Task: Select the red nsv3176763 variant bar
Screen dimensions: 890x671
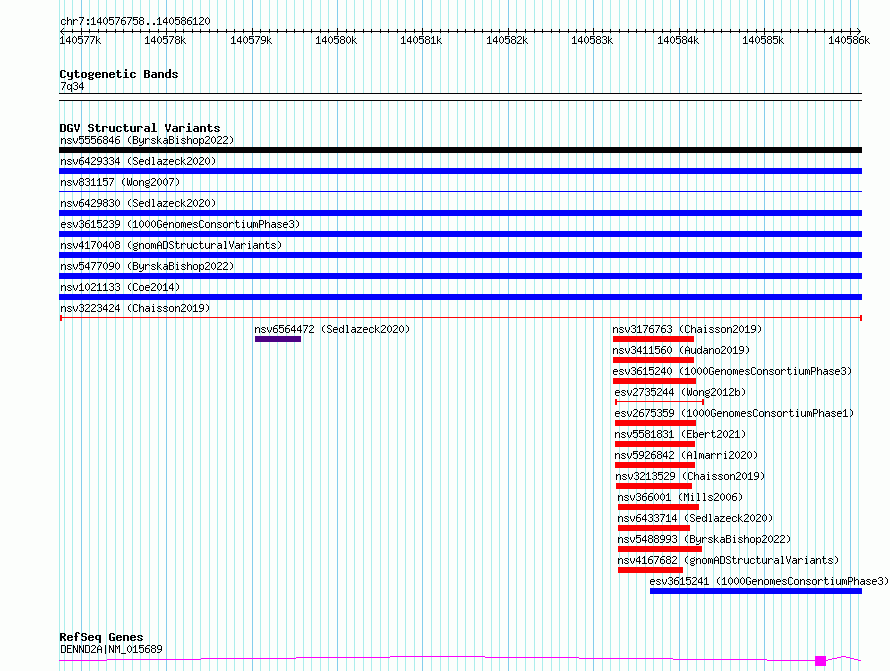Action: (653, 339)
